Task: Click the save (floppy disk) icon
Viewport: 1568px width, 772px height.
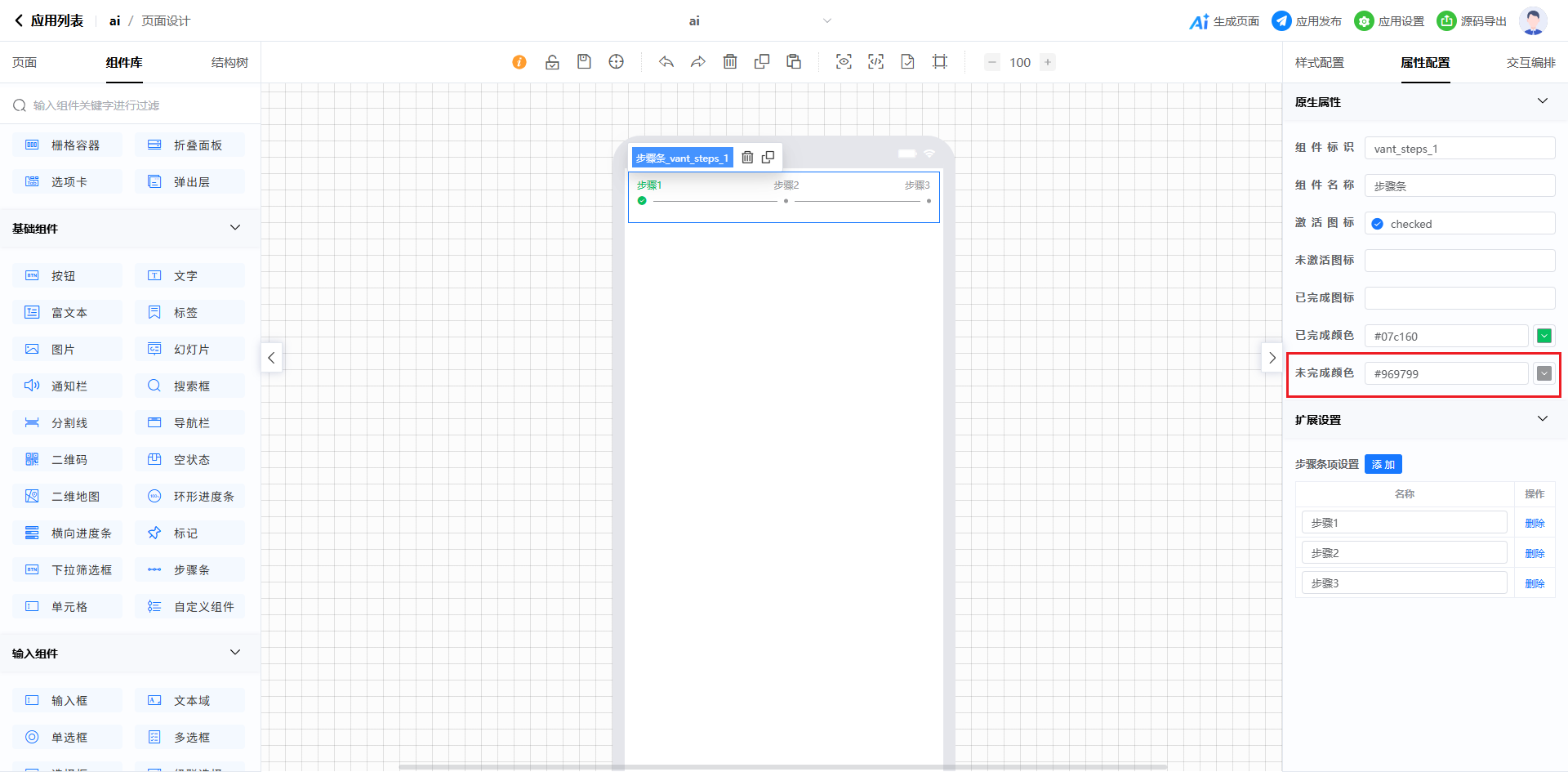Action: (x=584, y=62)
